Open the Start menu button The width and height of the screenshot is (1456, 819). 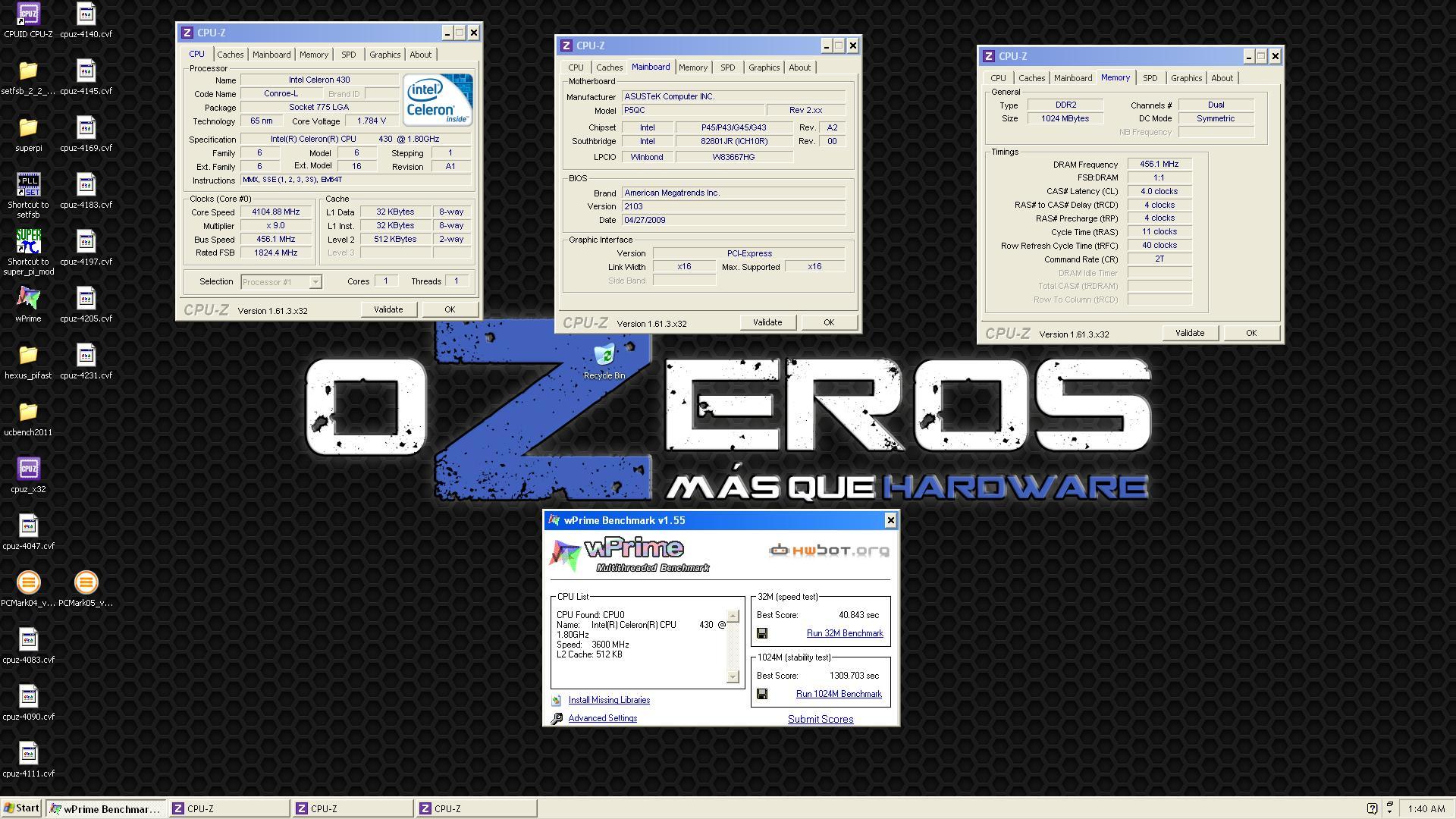21,808
